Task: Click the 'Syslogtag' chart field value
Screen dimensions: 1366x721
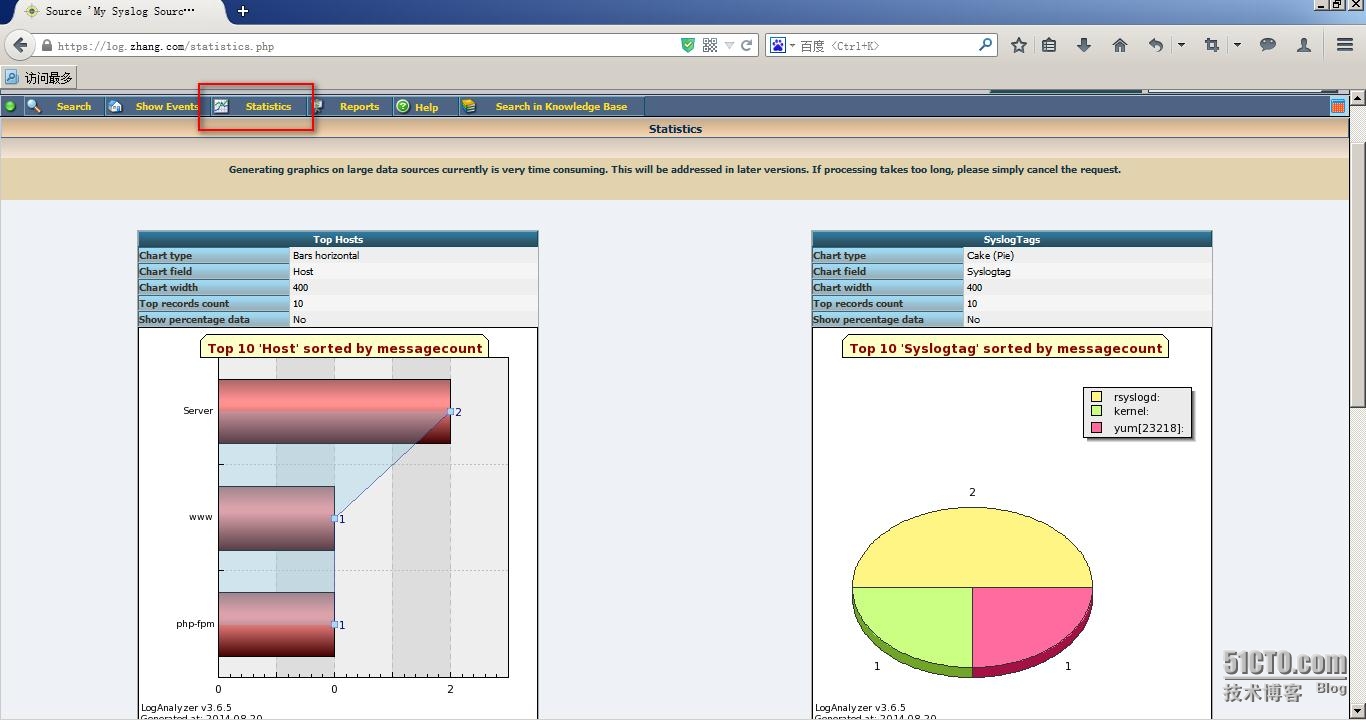Action: [989, 271]
